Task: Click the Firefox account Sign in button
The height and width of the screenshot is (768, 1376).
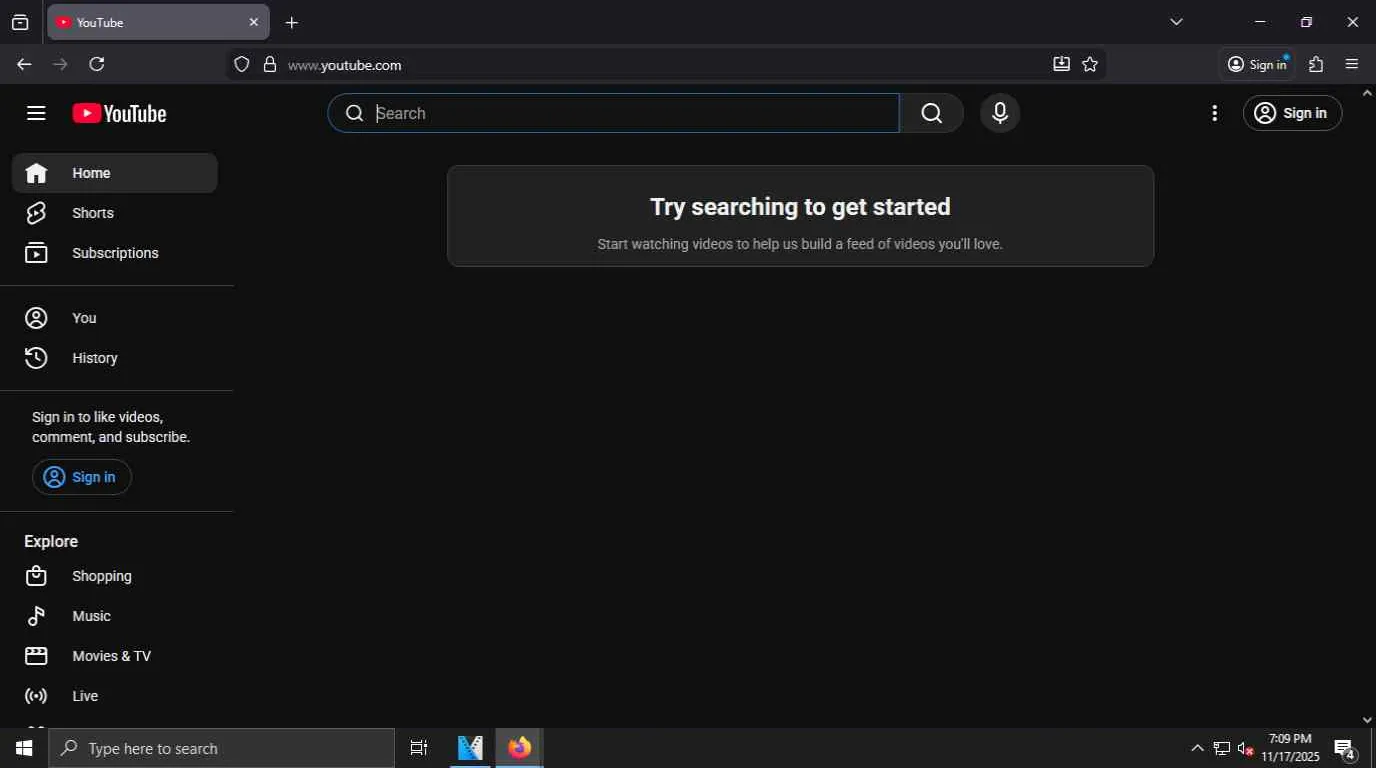Action: point(1257,64)
